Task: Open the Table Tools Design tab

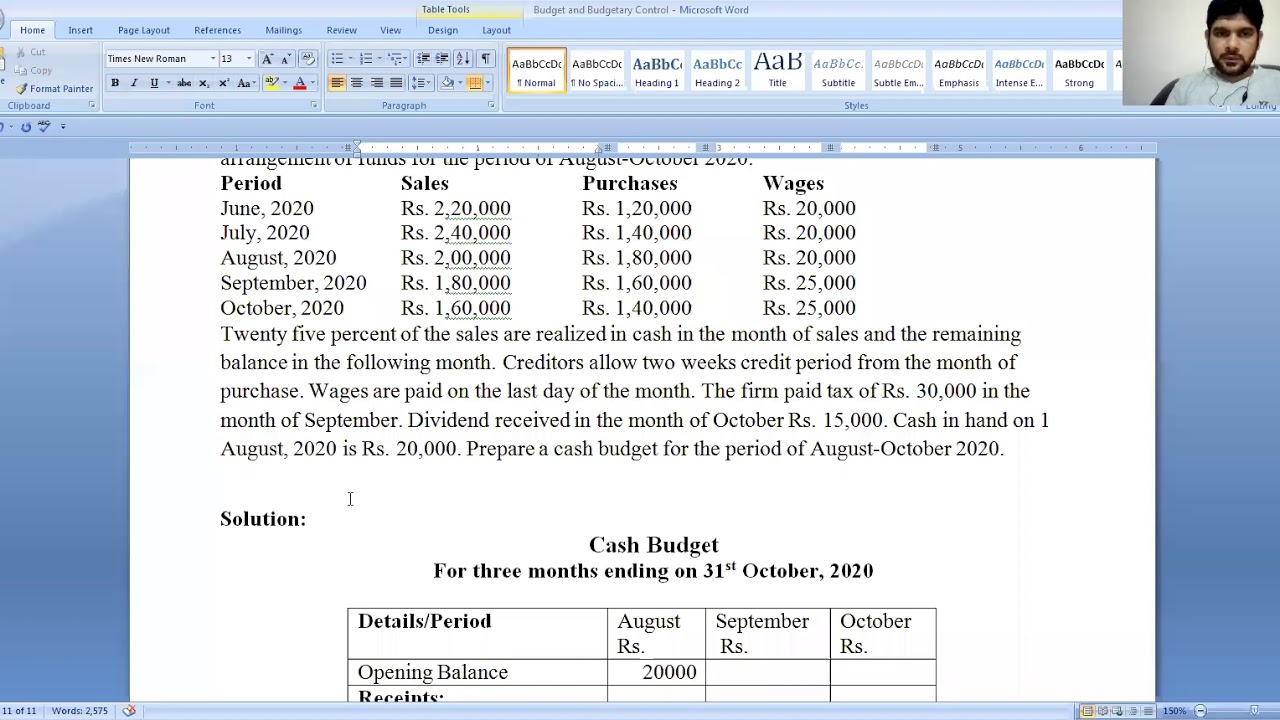Action: pos(442,30)
